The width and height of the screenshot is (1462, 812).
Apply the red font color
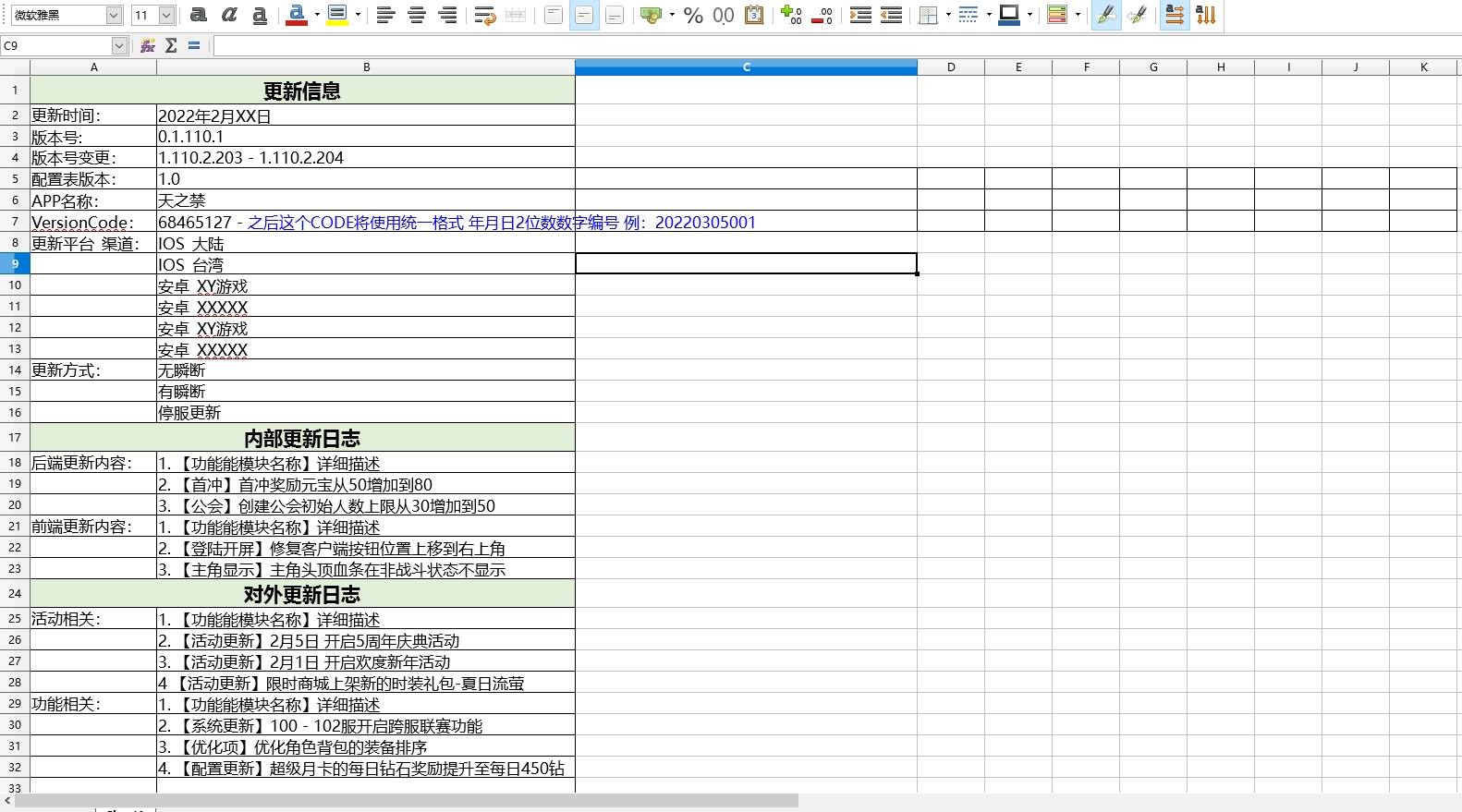coord(297,15)
